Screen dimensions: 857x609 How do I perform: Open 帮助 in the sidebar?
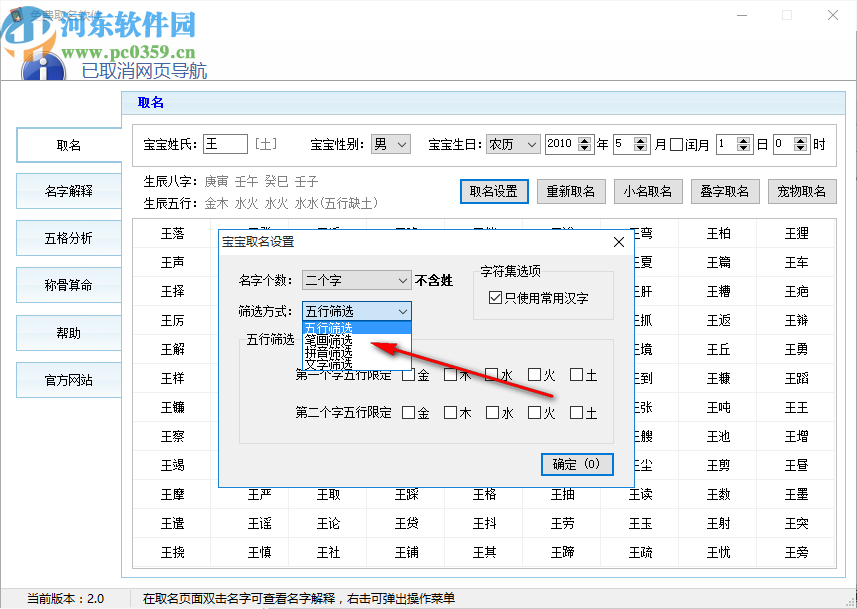point(68,332)
